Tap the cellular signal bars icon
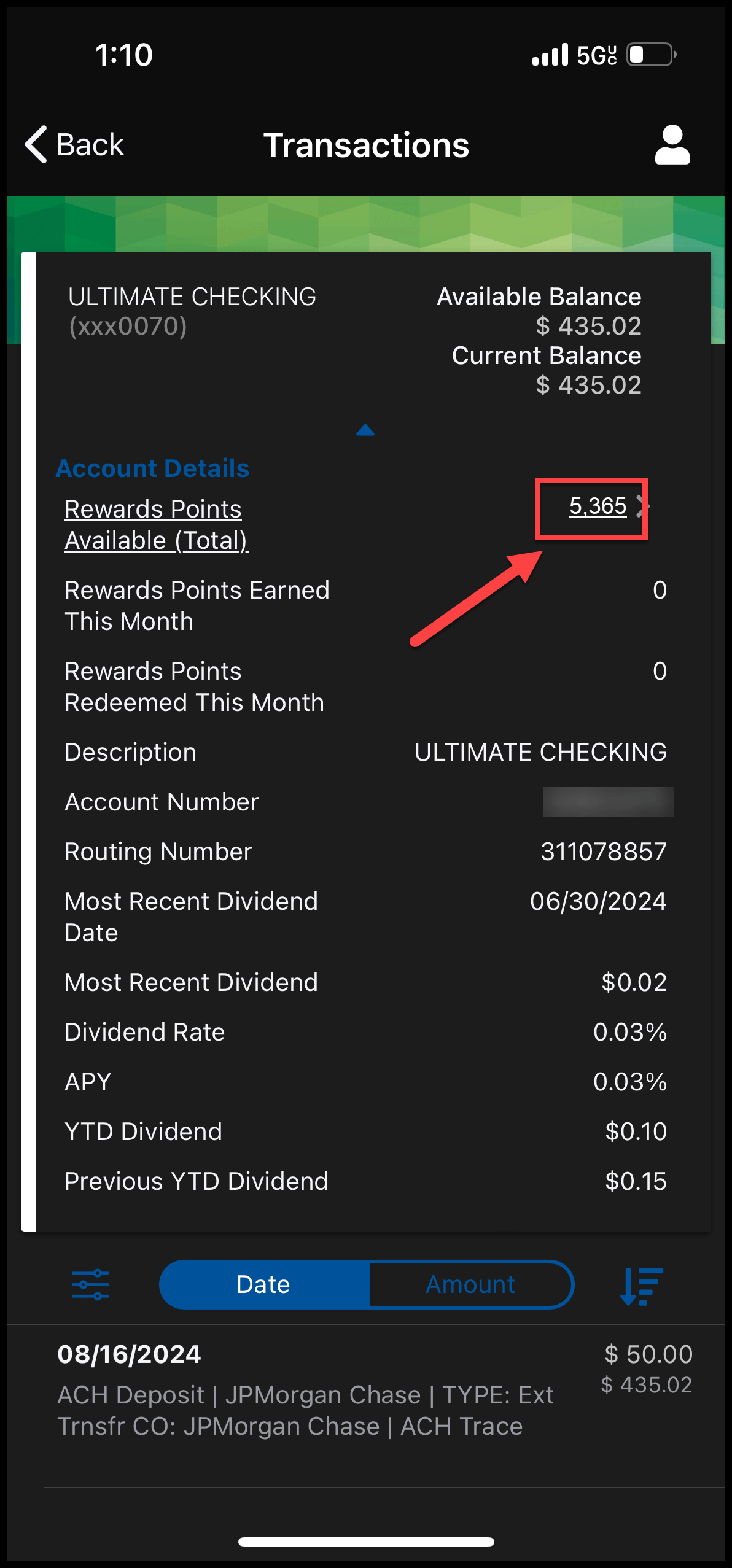This screenshot has width=732, height=1568. point(550,55)
